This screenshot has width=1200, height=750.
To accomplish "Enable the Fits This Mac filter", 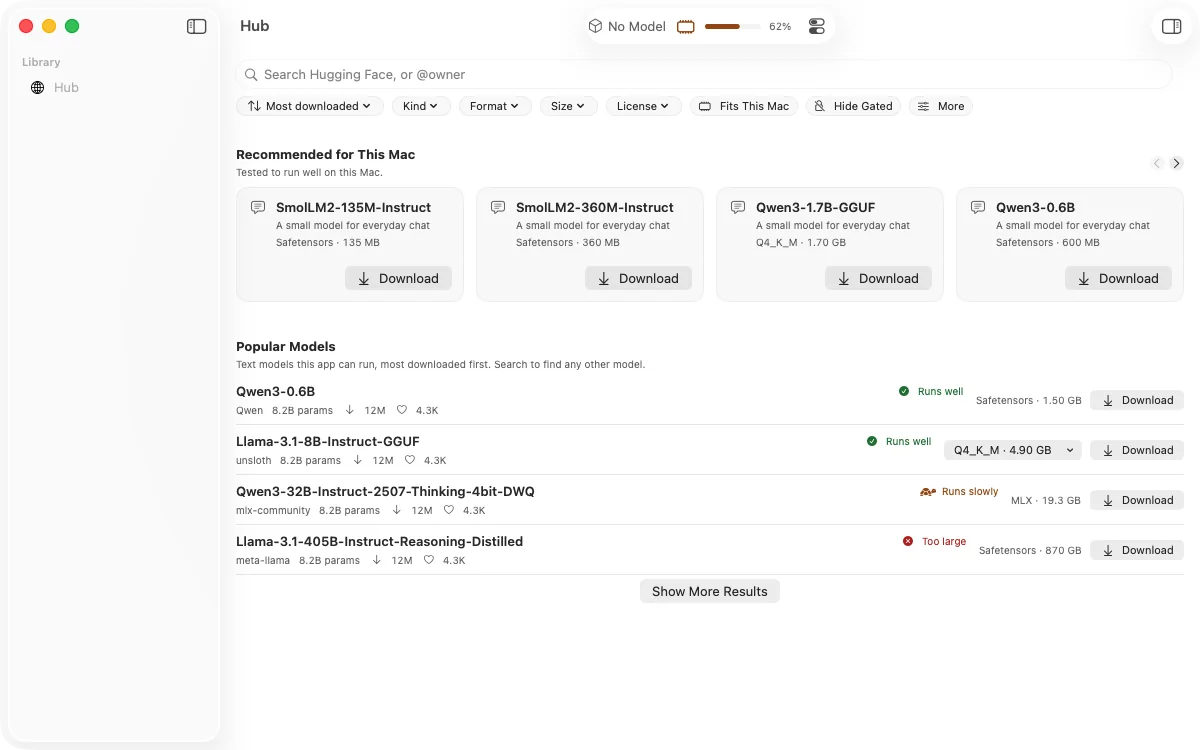I will [744, 106].
